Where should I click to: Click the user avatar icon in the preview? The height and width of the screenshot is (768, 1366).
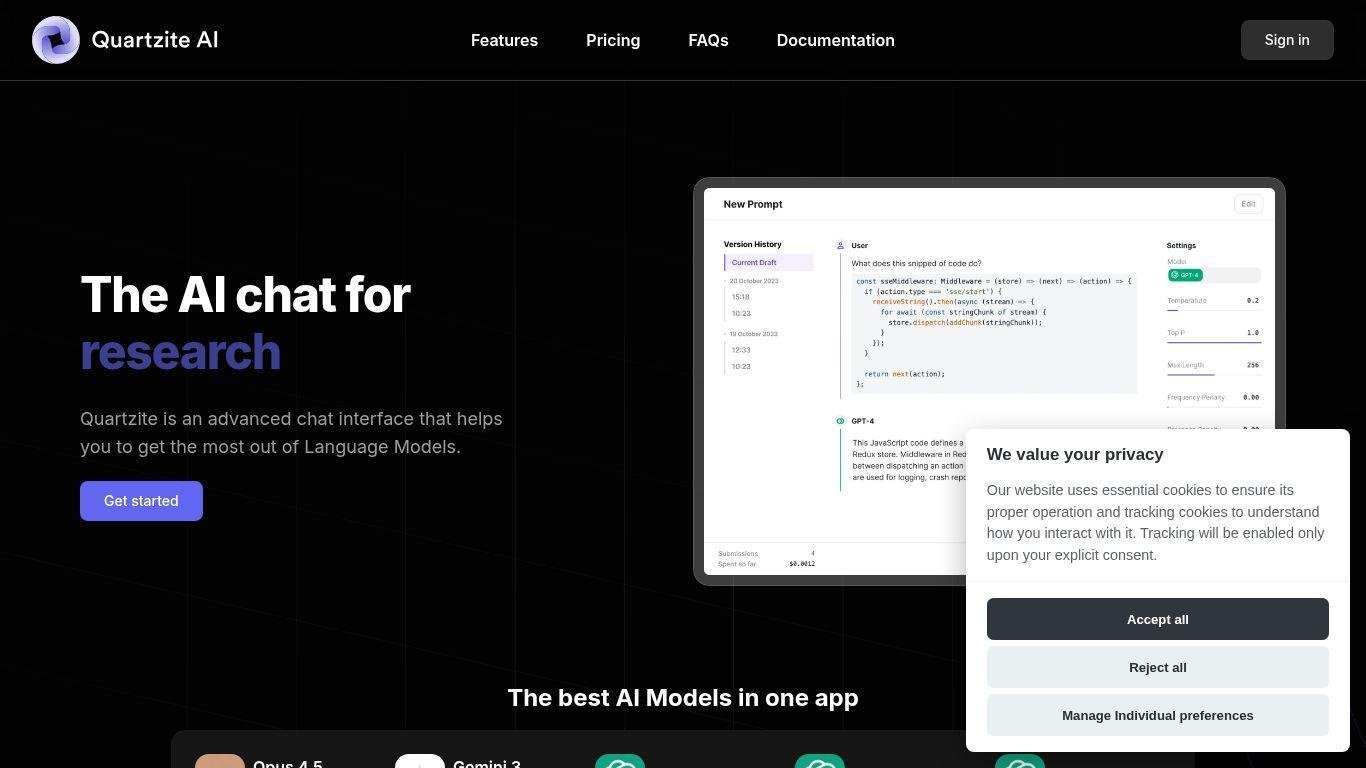tap(840, 245)
